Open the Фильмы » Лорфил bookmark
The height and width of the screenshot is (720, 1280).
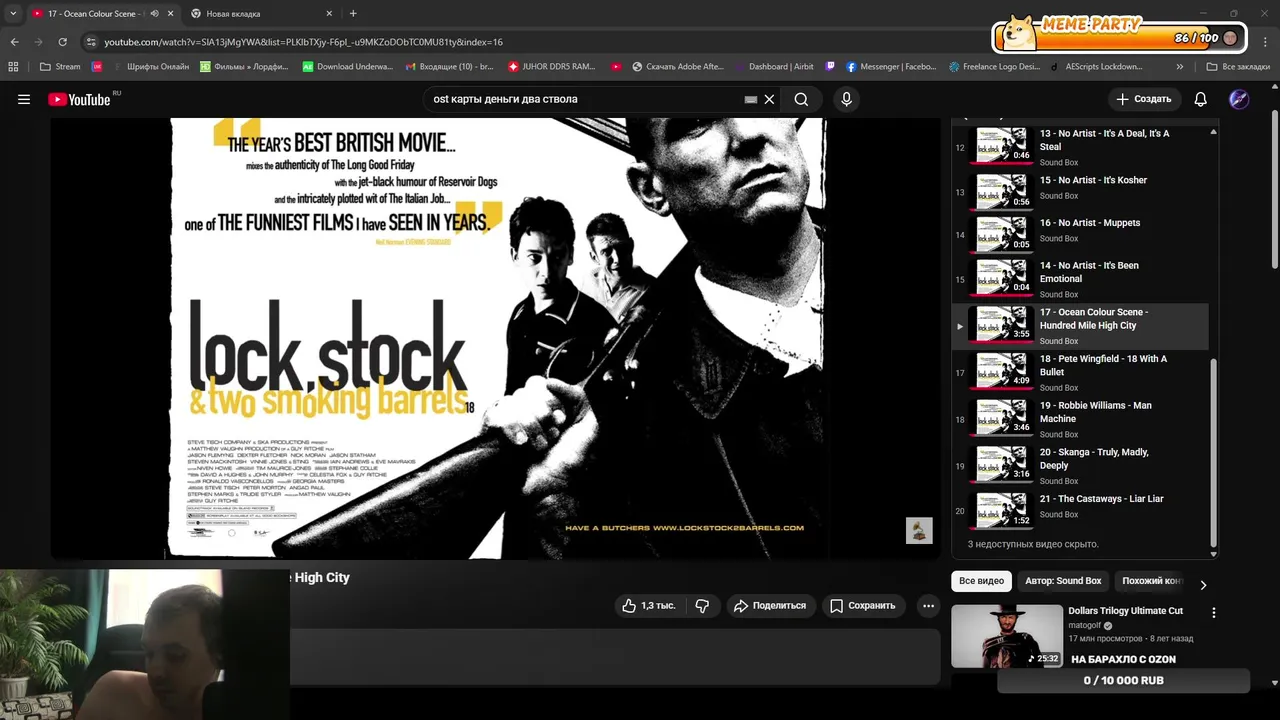[x=245, y=67]
